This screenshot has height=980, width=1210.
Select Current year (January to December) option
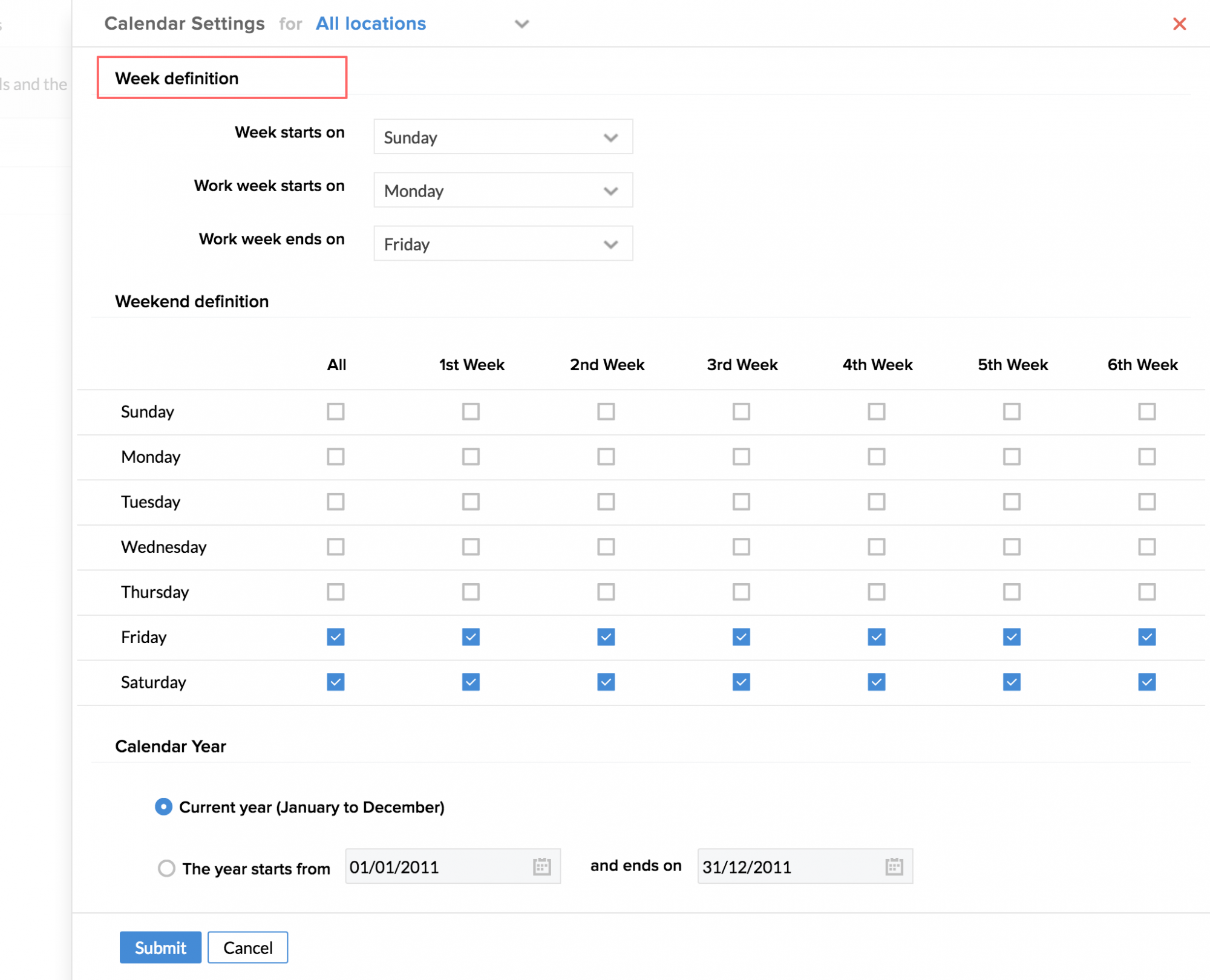pos(164,807)
